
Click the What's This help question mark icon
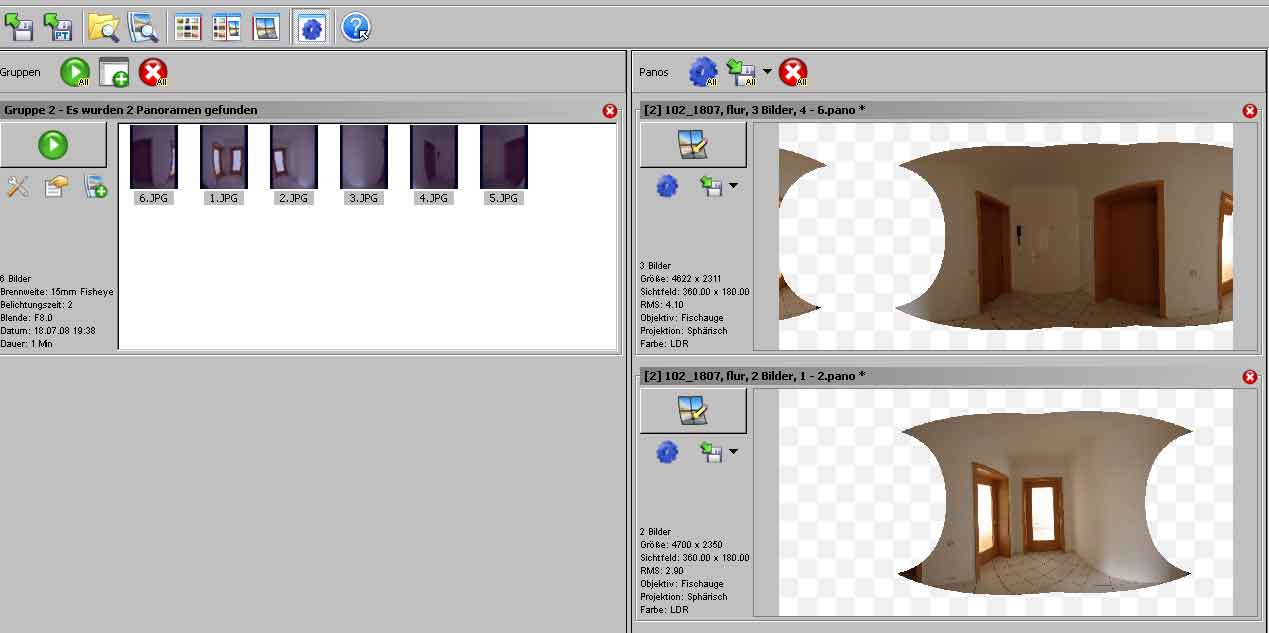[x=356, y=27]
